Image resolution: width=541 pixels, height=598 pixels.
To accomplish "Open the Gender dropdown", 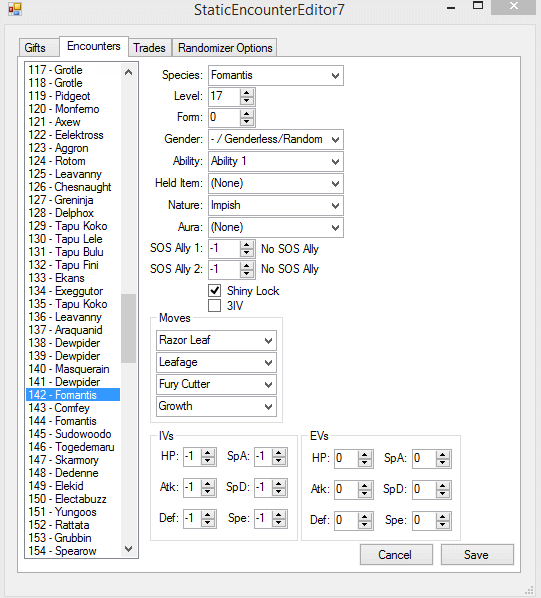I will 276,139.
